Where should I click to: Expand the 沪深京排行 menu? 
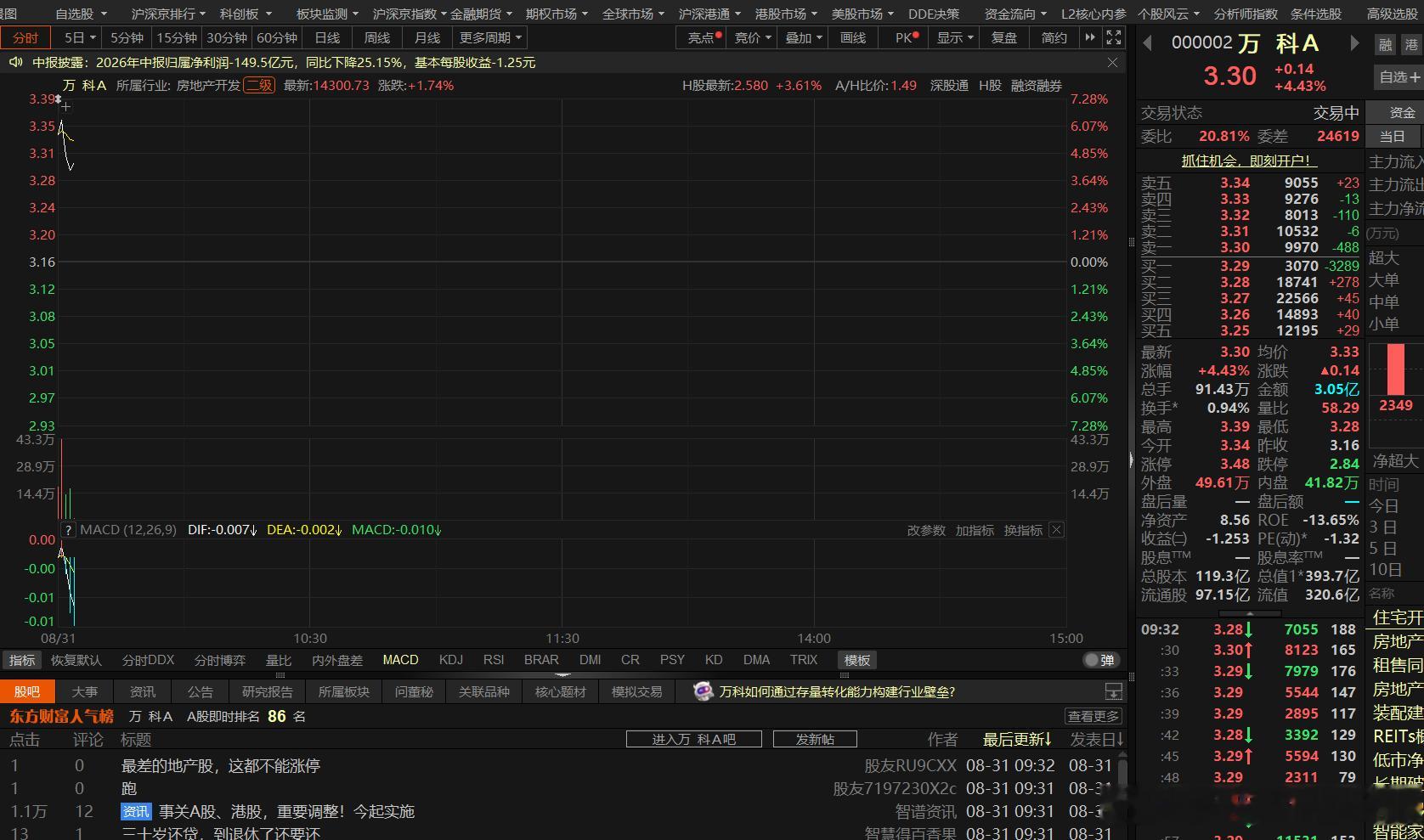coord(168,14)
